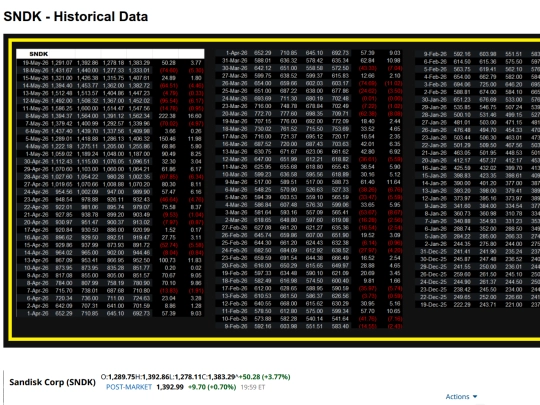Open the Actions dropdown menu
Viewport: 540px width, 405px height.
[x=461, y=396]
